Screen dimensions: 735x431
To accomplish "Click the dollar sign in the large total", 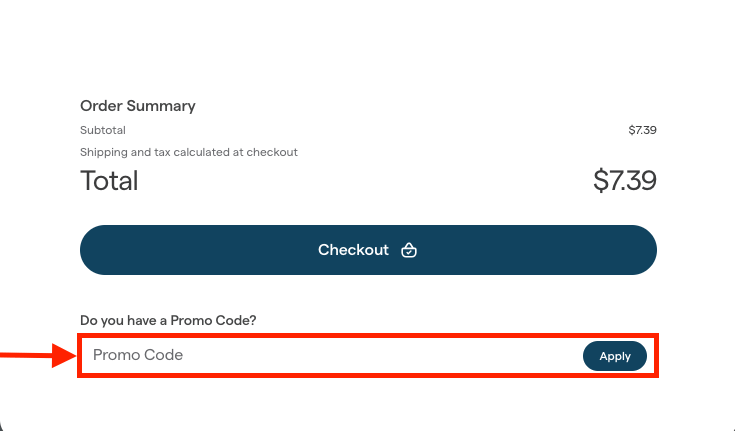I will (x=600, y=181).
